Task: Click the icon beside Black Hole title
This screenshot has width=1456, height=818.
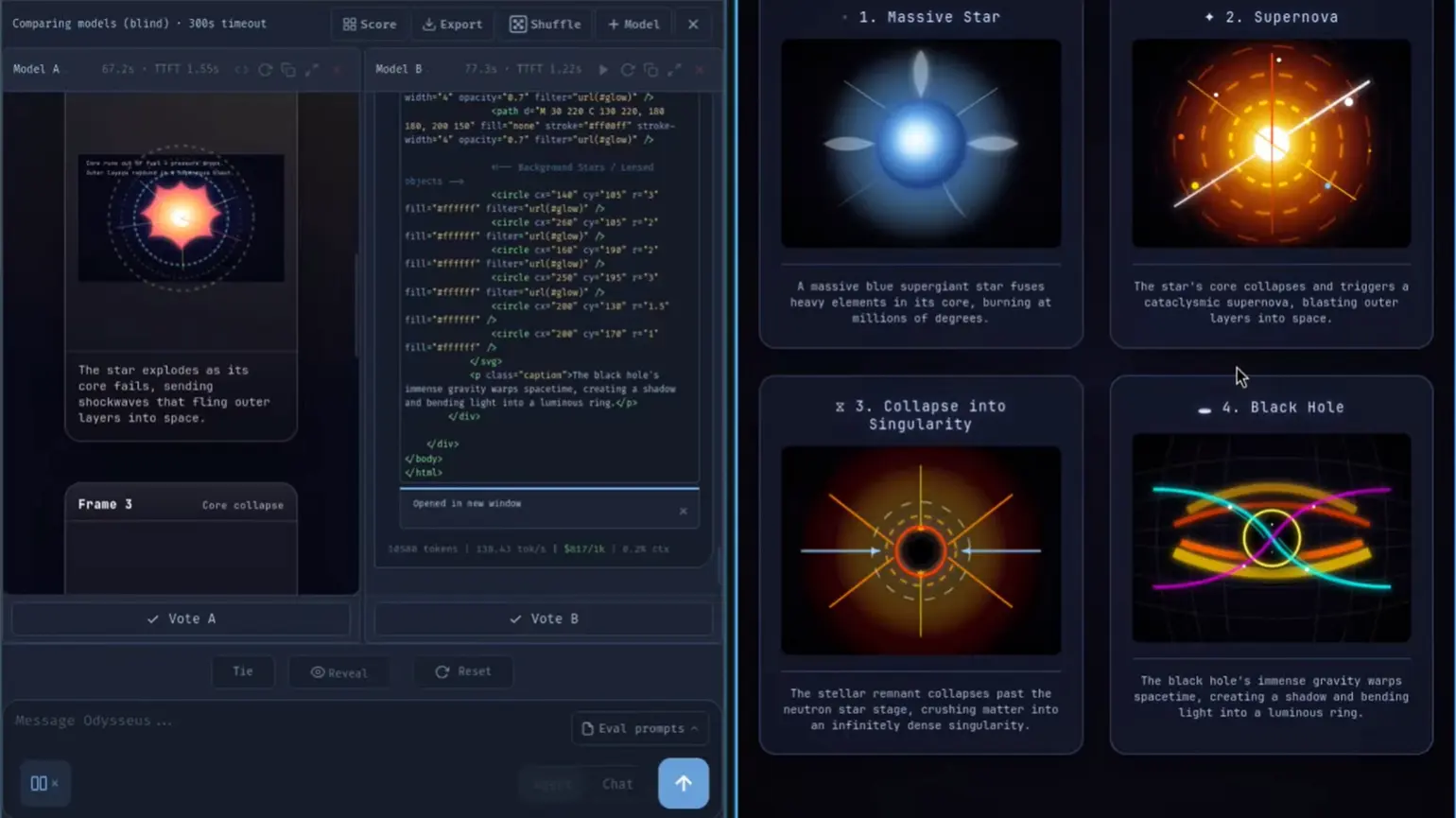Action: pyautogui.click(x=1205, y=410)
